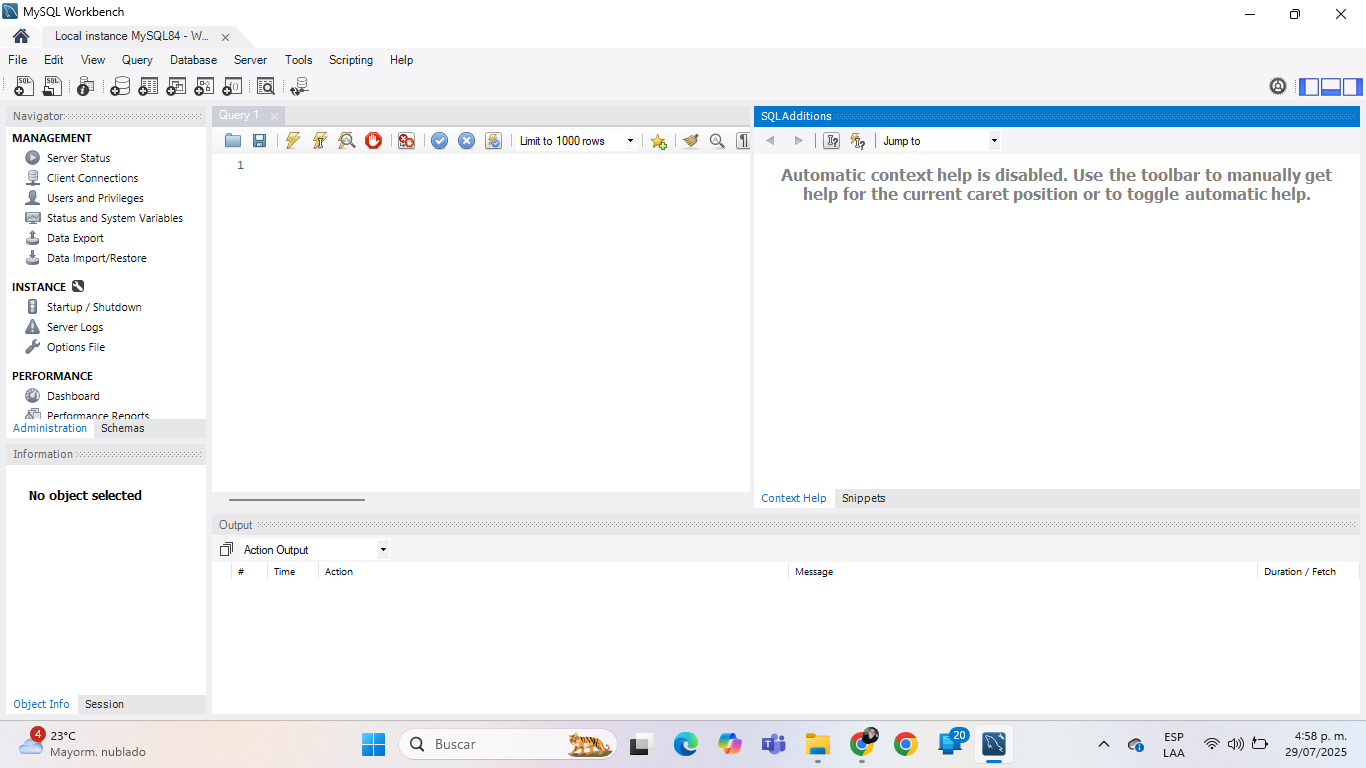Search table data icon in main toolbar
This screenshot has height=768, width=1366.
tap(266, 87)
